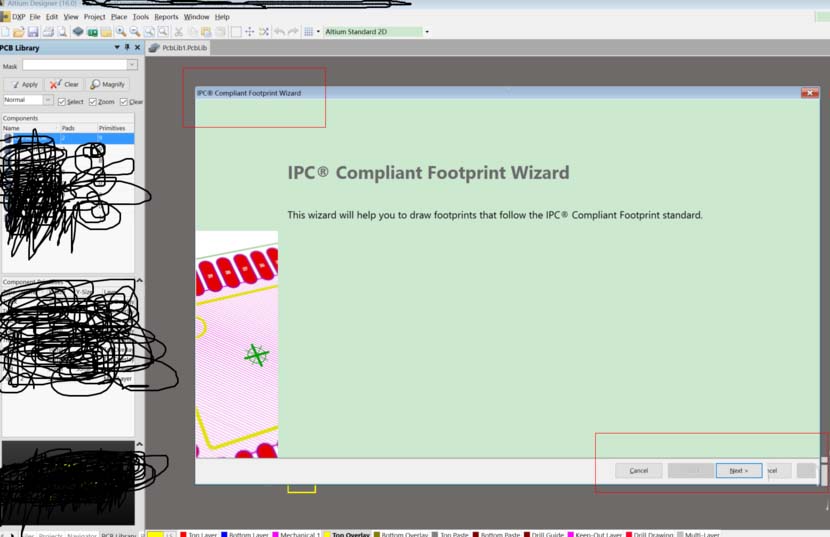This screenshot has height=537, width=830.
Task: Select the Keep-Out Layer tab
Action: [598, 534]
